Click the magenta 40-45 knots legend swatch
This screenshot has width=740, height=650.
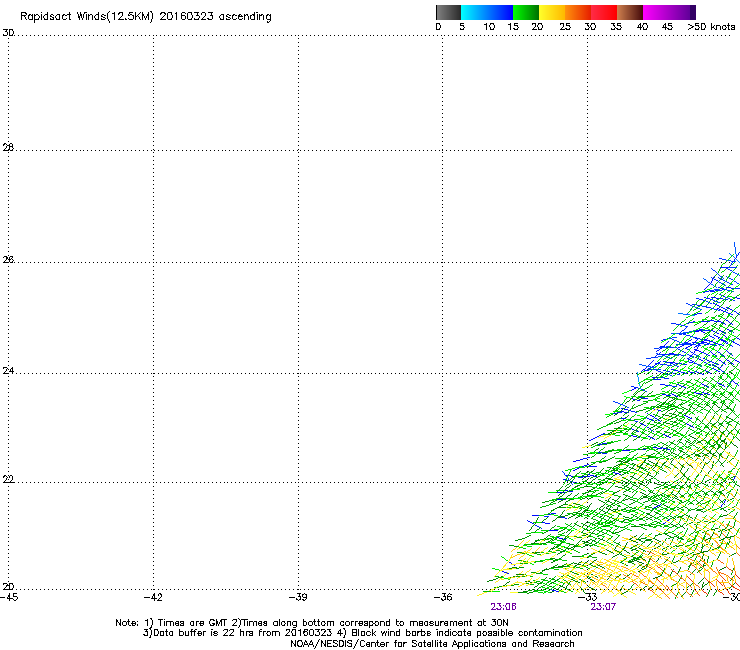tap(656, 12)
